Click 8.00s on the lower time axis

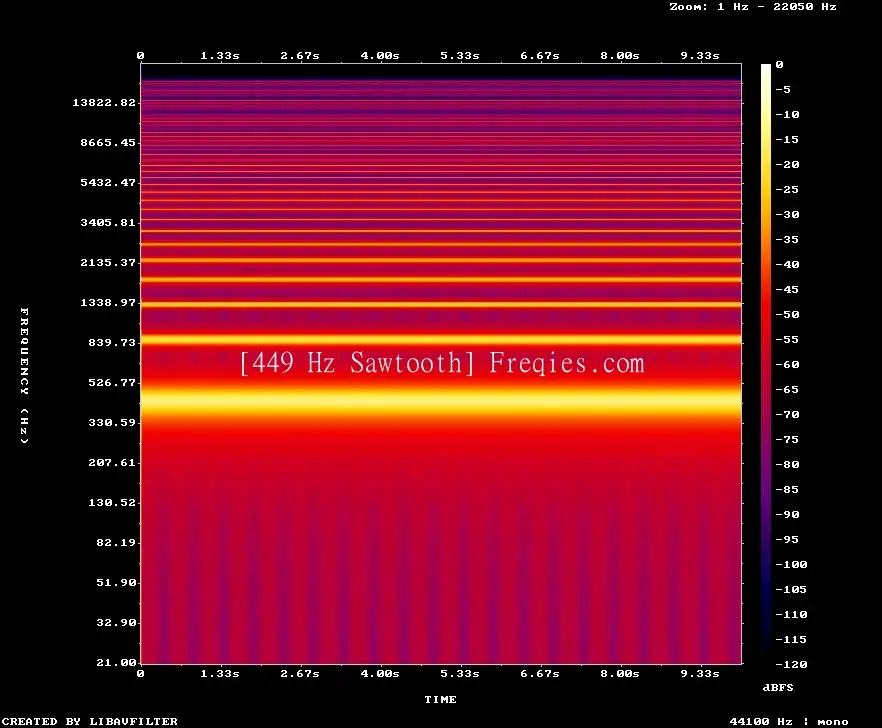619,673
